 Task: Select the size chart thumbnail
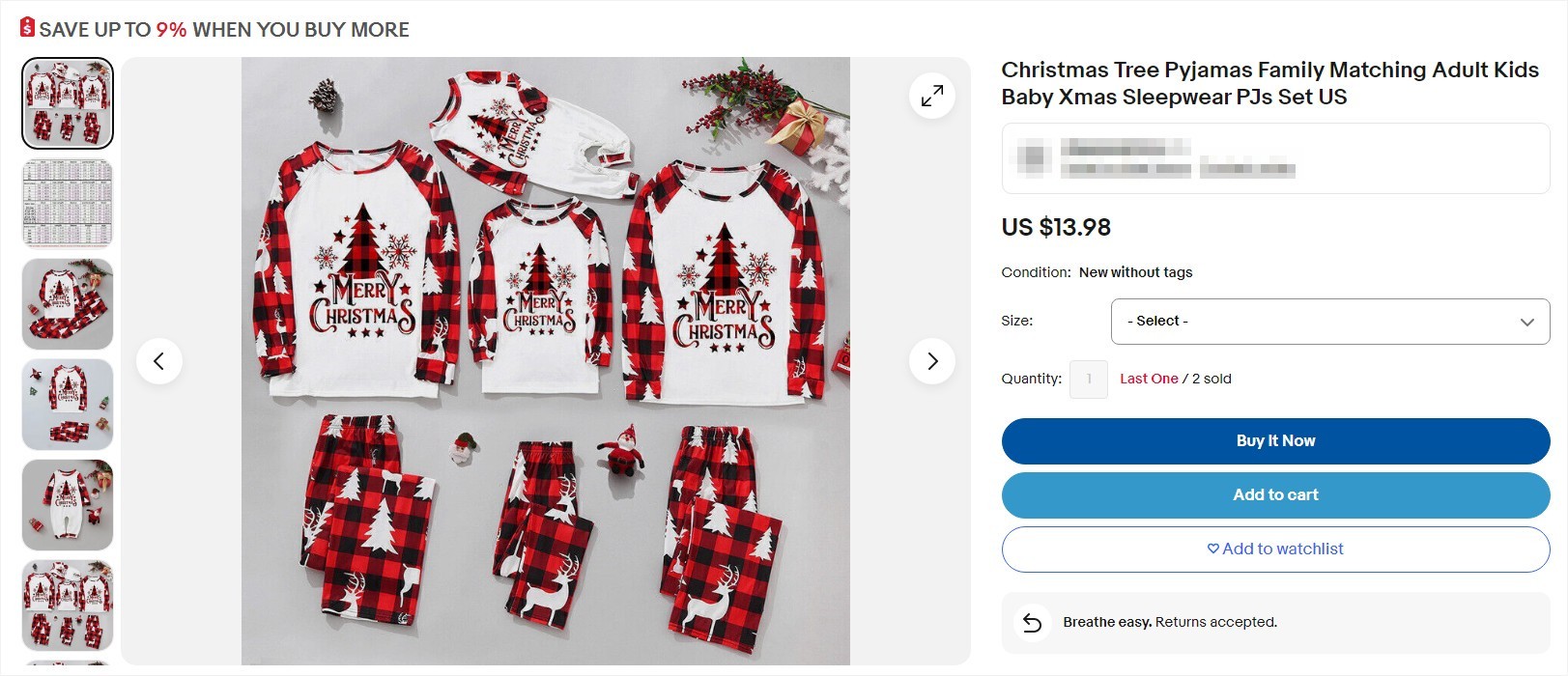[x=67, y=203]
